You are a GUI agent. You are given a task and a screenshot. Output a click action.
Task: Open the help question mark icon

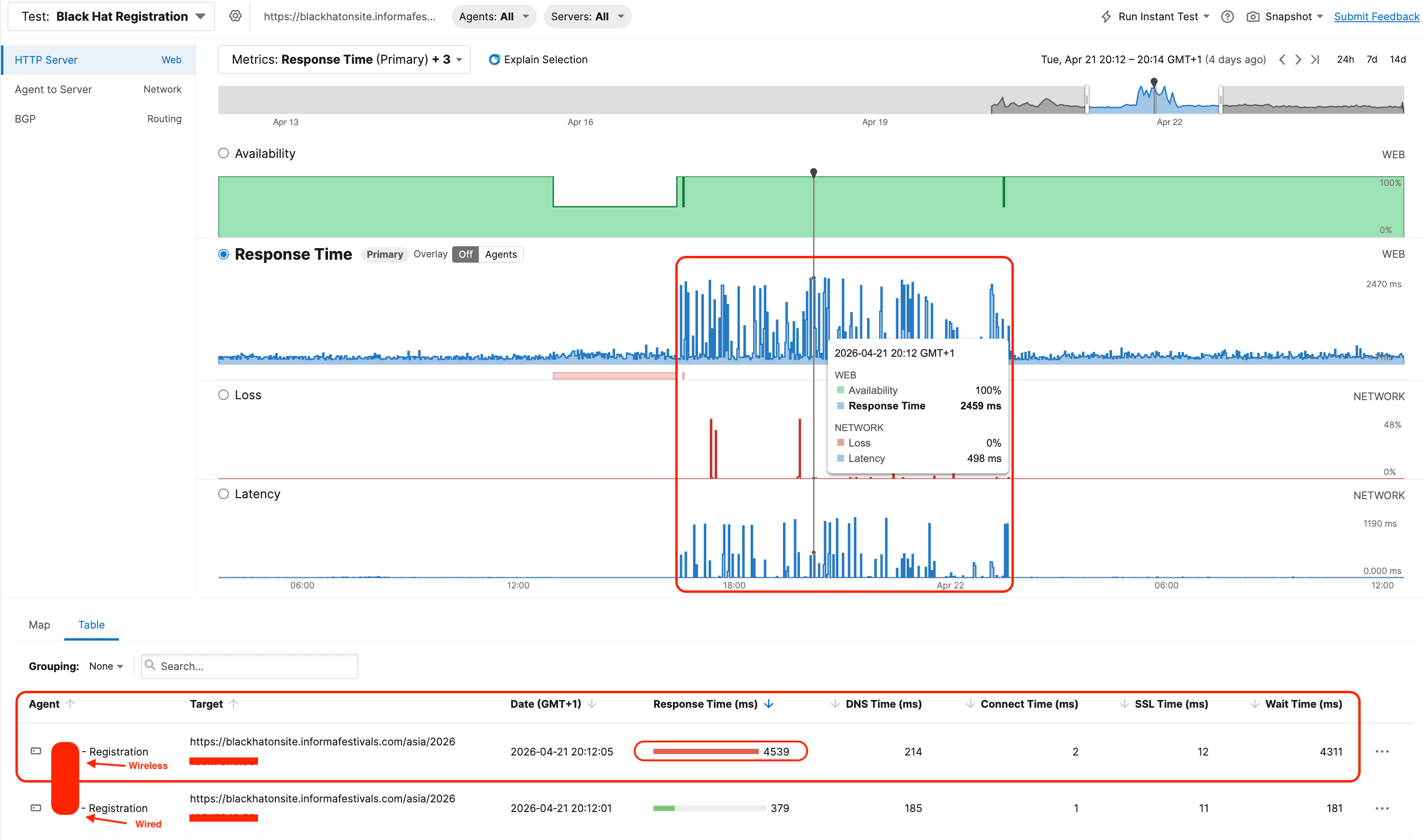(1227, 16)
